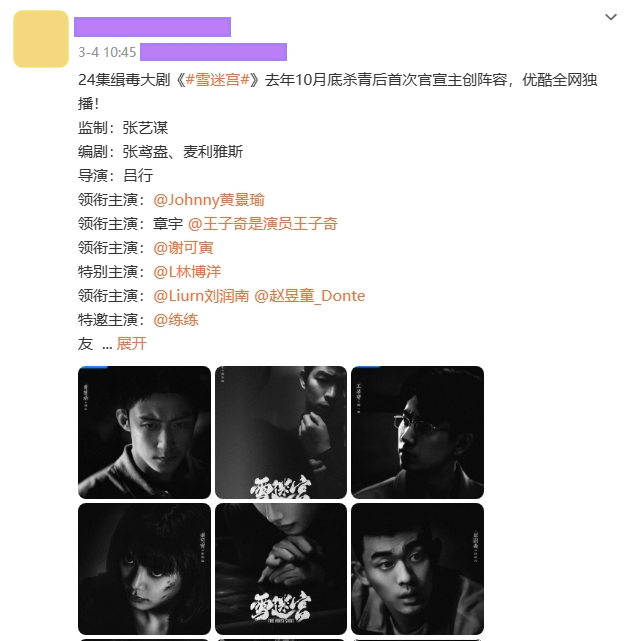Expand full post text with 展开

pyautogui.click(x=131, y=343)
